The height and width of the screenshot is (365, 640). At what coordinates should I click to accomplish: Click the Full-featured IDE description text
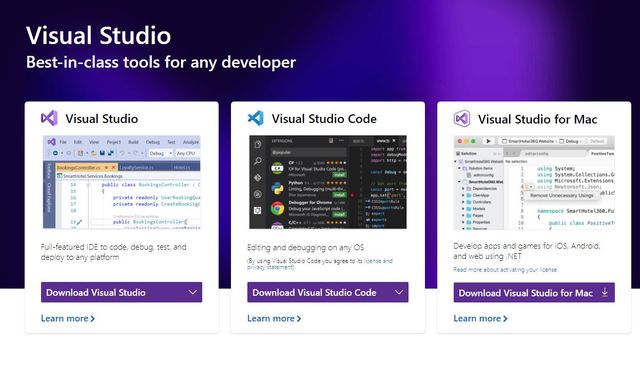[x=113, y=252]
